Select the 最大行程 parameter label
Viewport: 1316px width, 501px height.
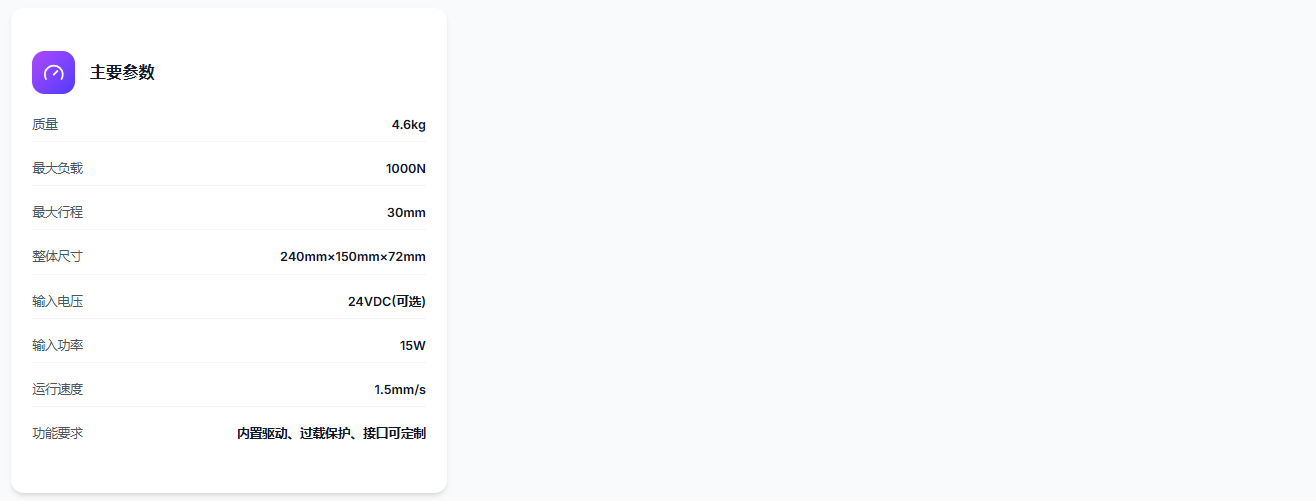click(57, 213)
